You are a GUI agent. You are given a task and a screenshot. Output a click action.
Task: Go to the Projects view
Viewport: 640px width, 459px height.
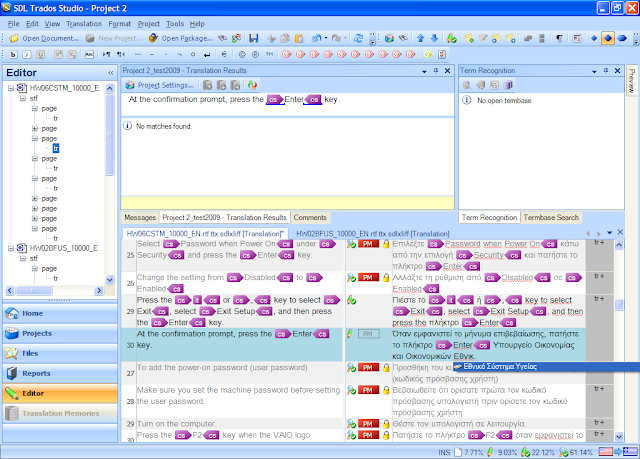(x=60, y=333)
